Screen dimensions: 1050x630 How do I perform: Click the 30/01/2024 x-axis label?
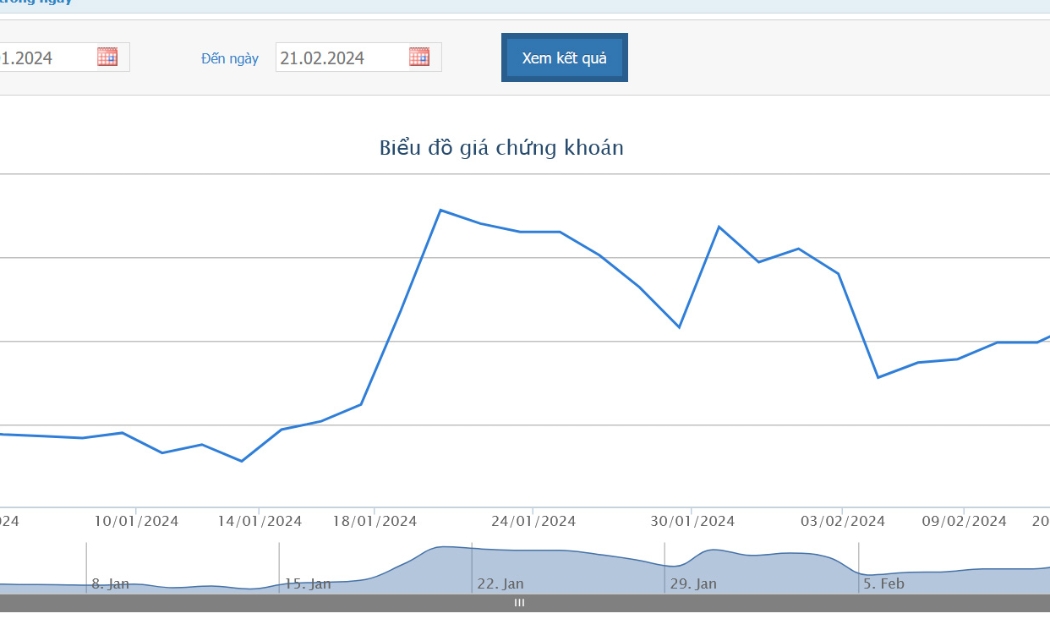click(x=692, y=521)
